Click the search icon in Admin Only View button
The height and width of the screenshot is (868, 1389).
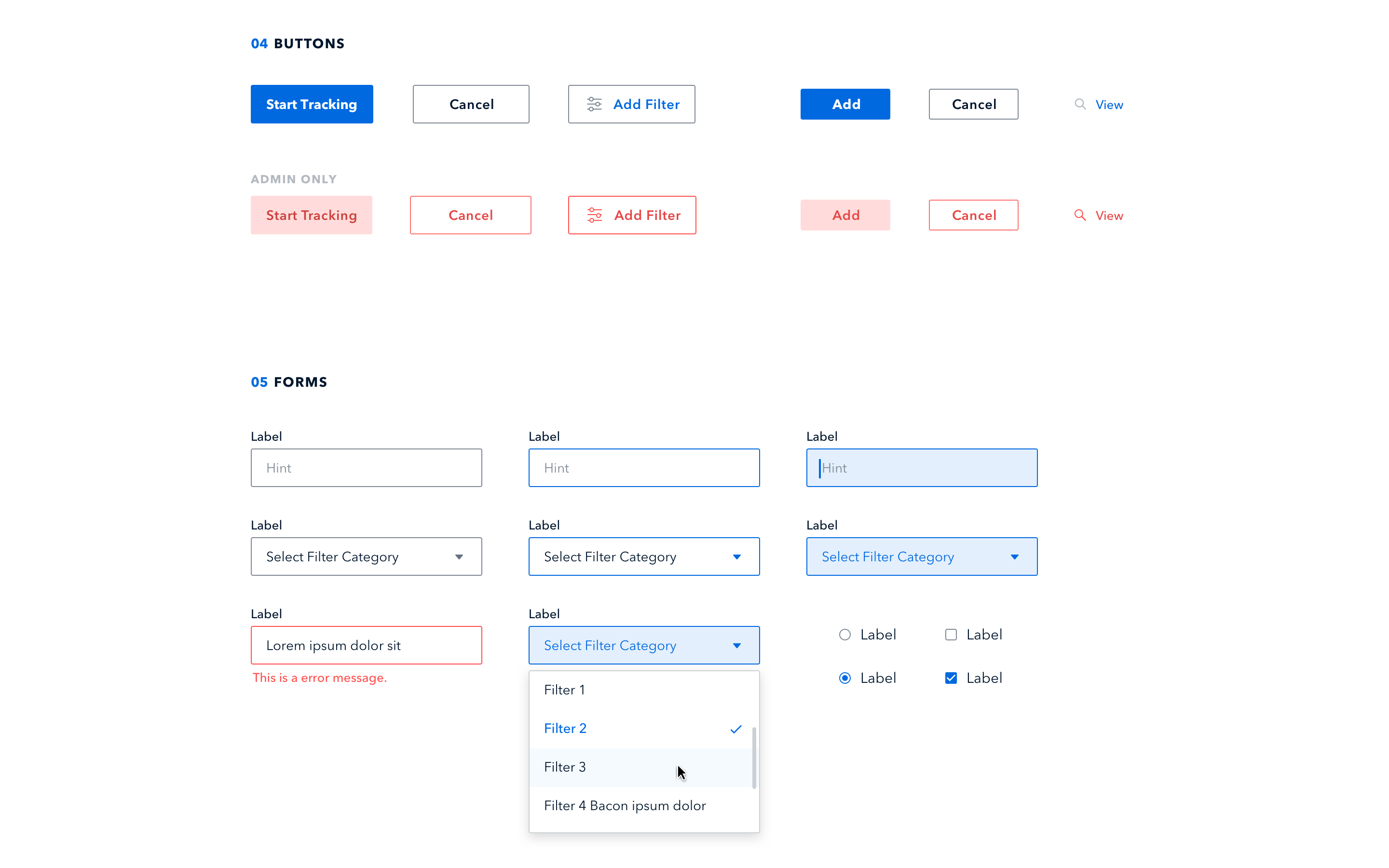click(x=1079, y=214)
